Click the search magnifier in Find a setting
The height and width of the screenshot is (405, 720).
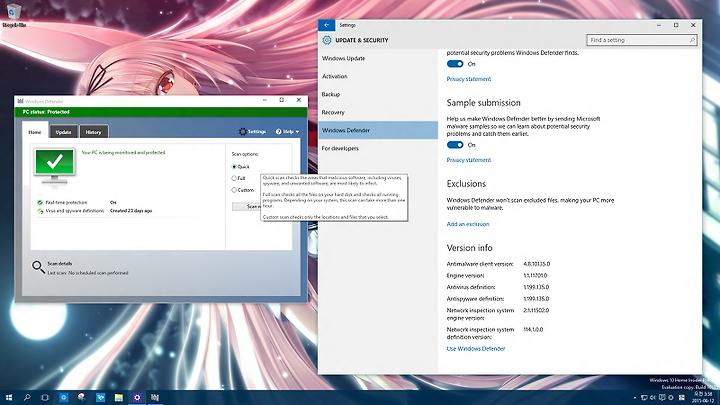[x=692, y=40]
